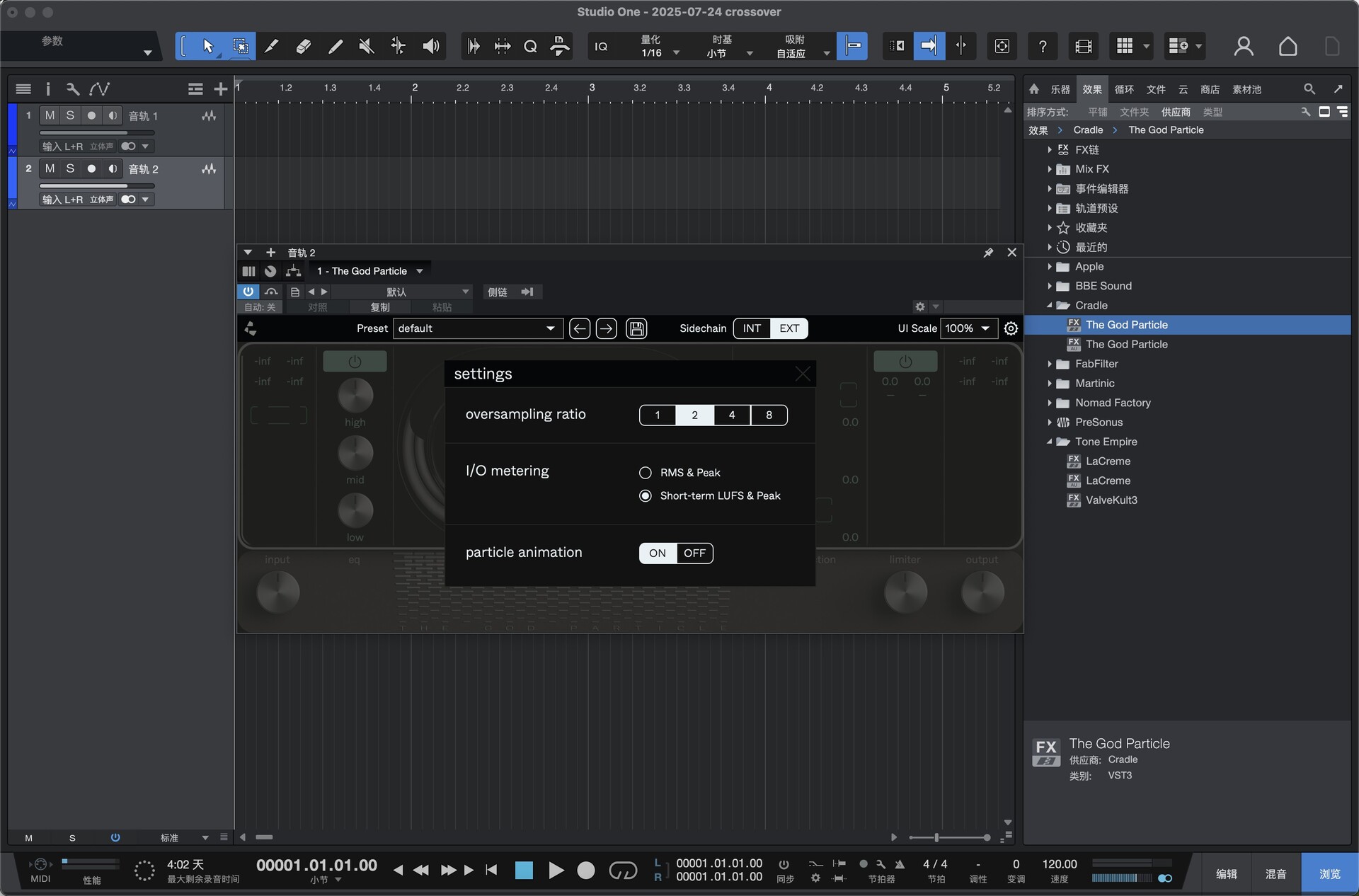The image size is (1359, 896).
Task: Go to next preset arrow
Action: click(607, 328)
